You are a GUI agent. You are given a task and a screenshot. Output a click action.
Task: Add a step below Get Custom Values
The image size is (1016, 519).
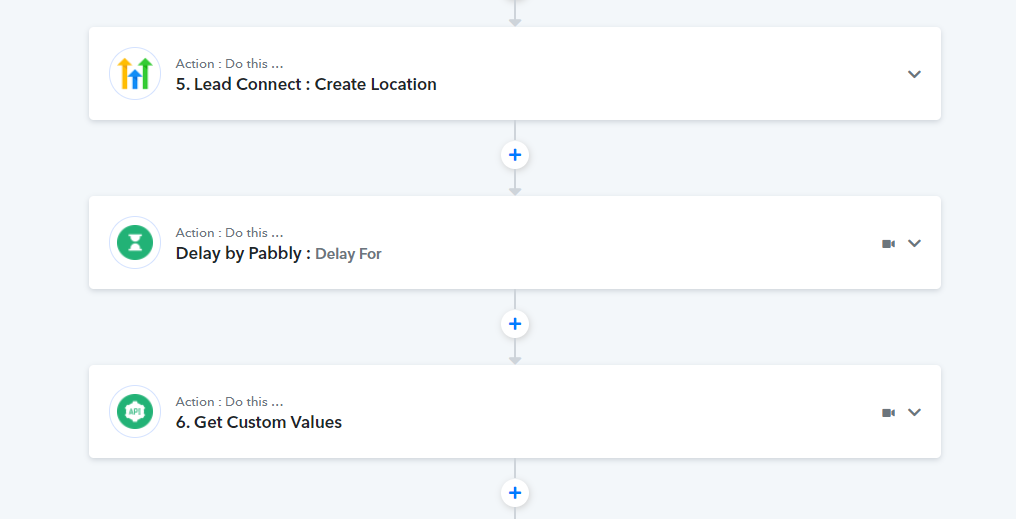point(515,493)
